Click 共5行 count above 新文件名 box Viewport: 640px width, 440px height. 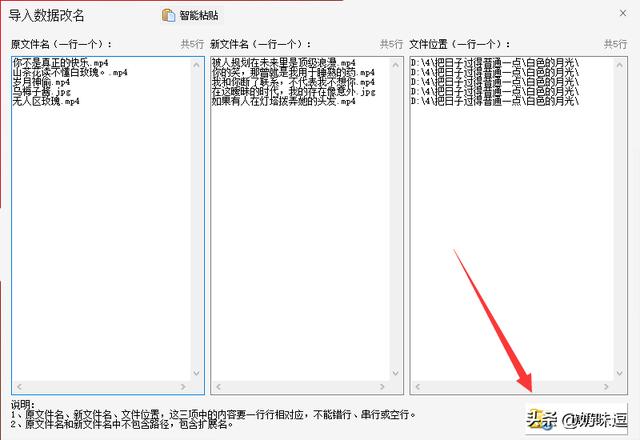coord(391,44)
